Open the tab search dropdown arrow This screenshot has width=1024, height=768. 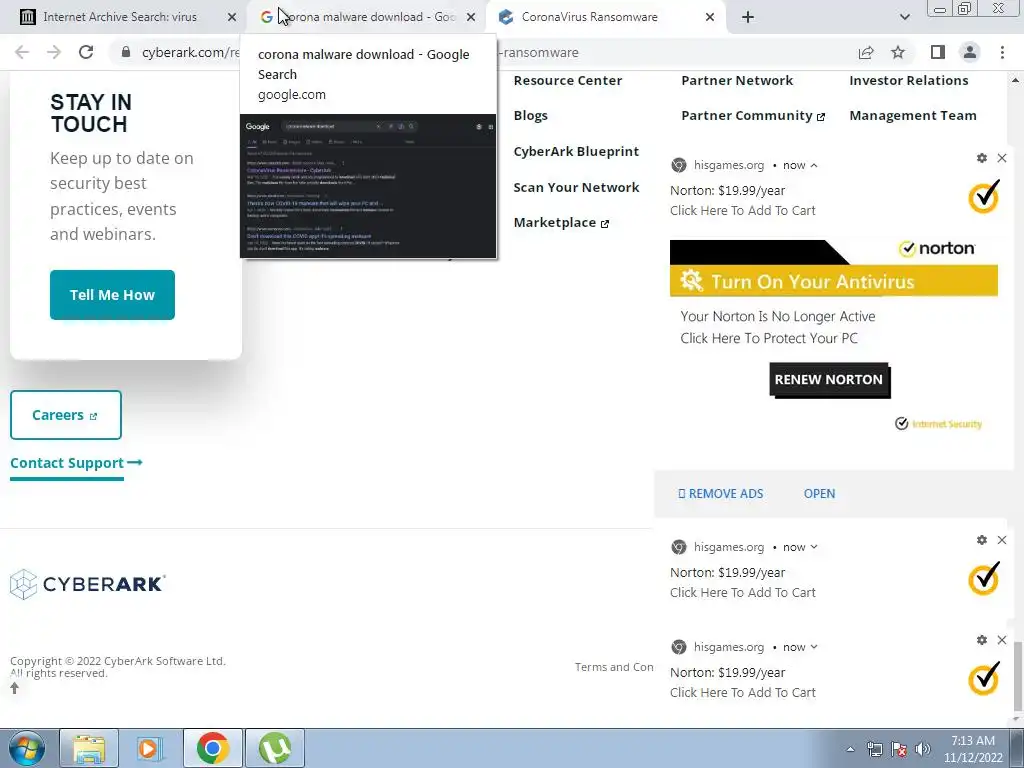[x=904, y=17]
